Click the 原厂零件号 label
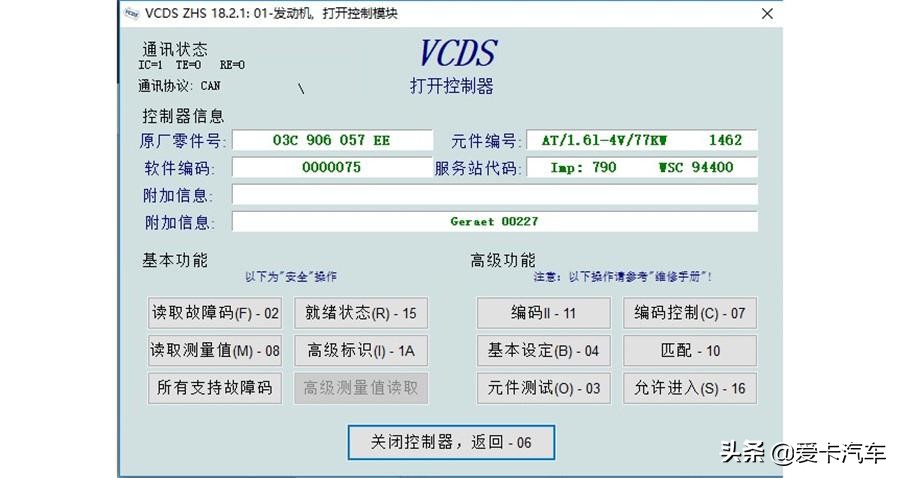This screenshot has height=478, width=900. [x=183, y=141]
